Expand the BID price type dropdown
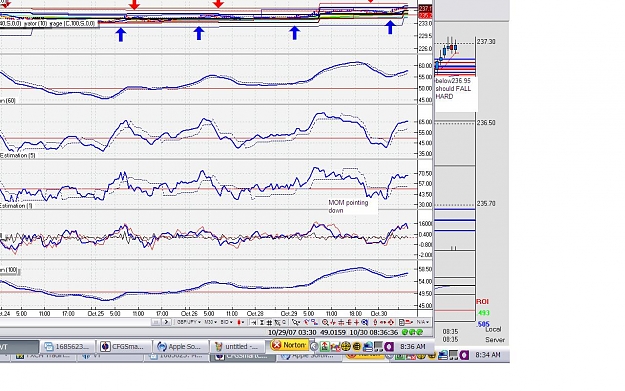625x391 pixels. click(227, 322)
